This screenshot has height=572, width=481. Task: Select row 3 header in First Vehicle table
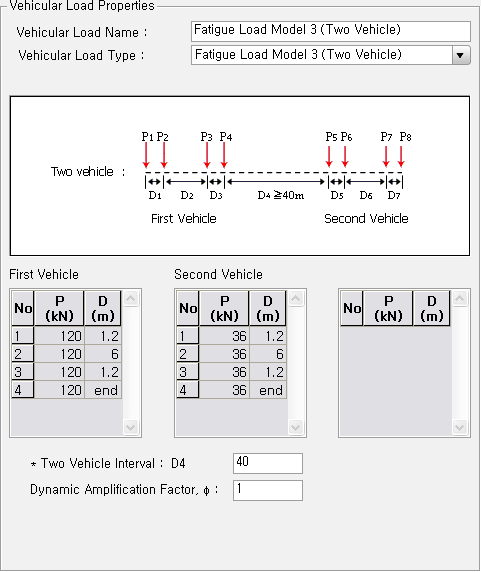[23, 372]
